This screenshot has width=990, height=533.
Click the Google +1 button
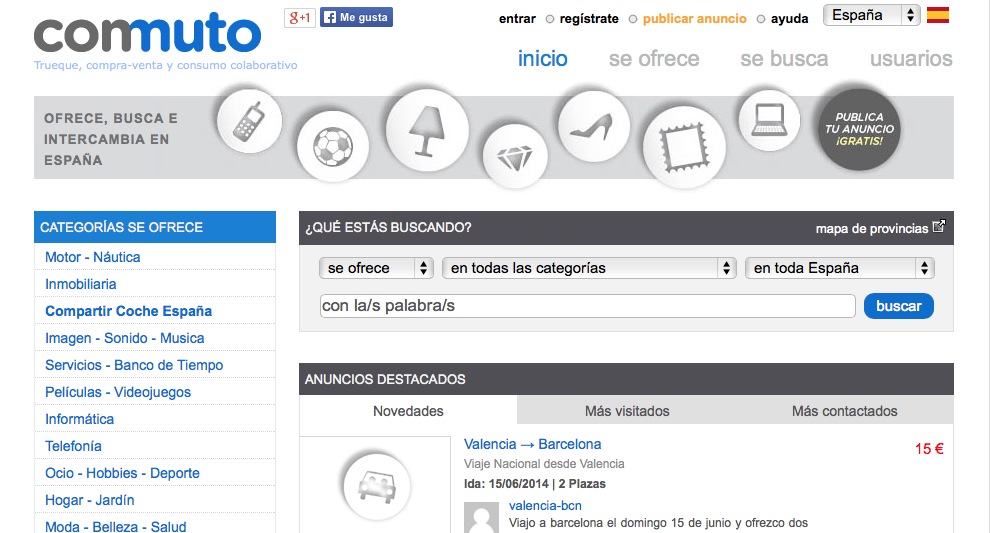(x=299, y=17)
